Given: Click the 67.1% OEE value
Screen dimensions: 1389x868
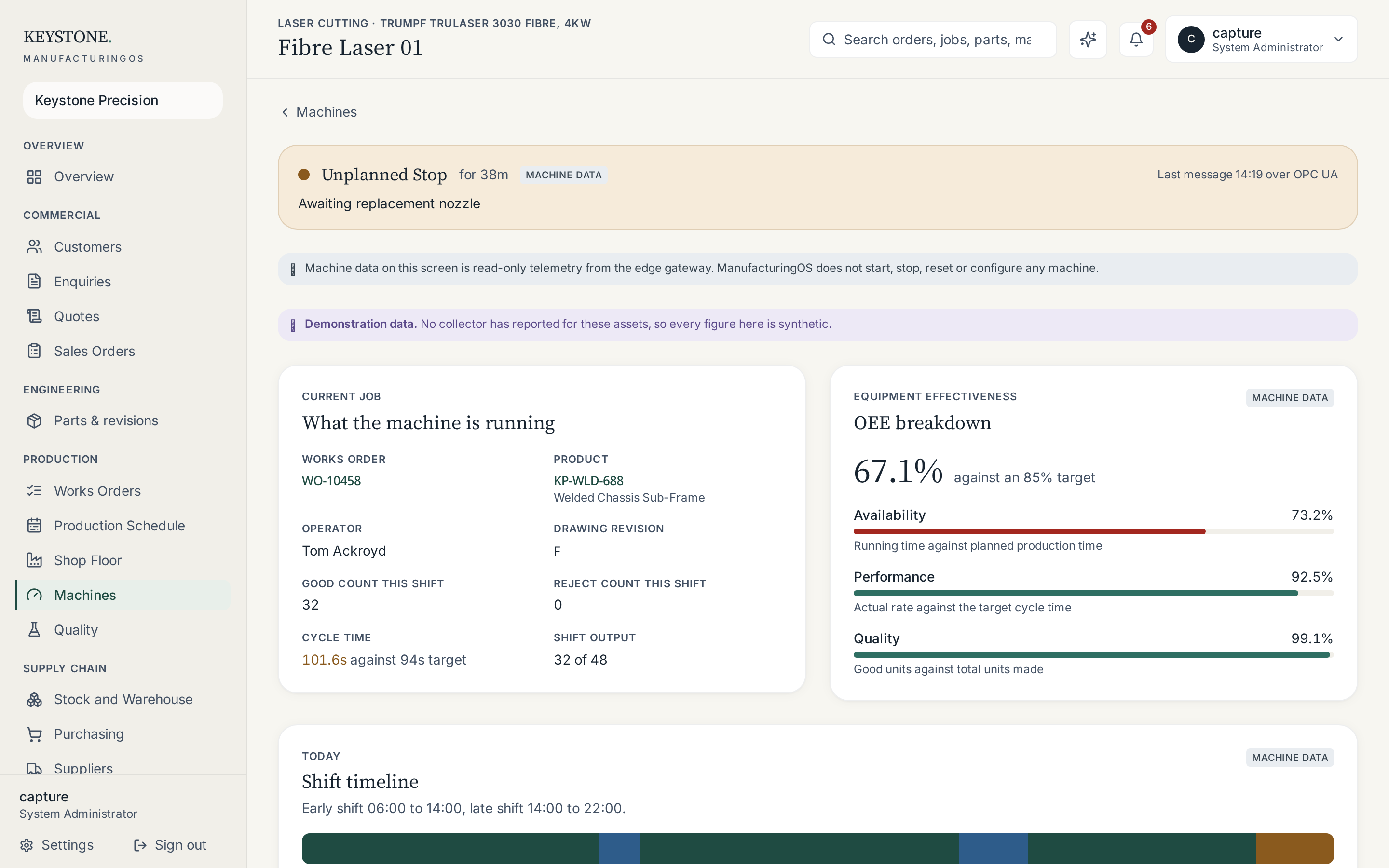Looking at the screenshot, I should click(898, 472).
